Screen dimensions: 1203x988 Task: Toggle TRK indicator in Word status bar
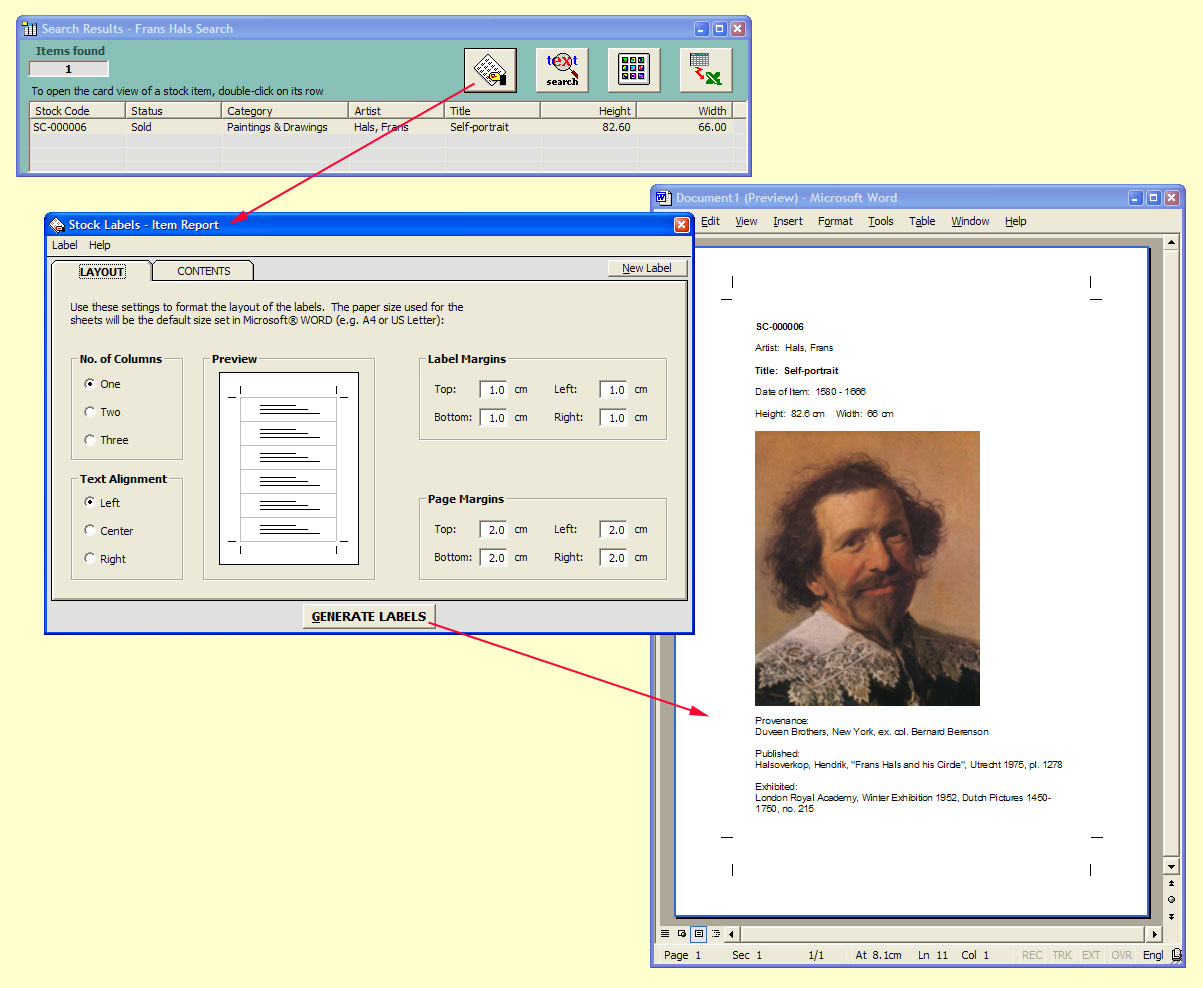(1062, 955)
